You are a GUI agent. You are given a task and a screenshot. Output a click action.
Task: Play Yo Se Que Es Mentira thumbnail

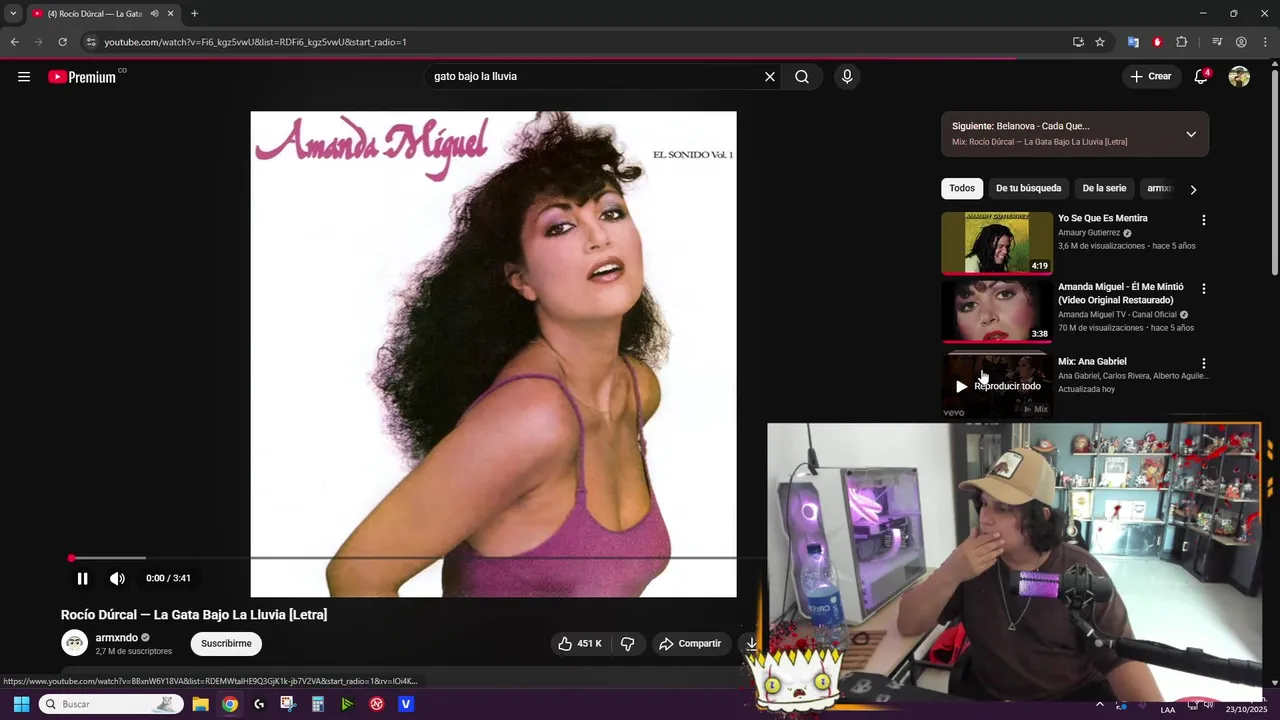(997, 242)
